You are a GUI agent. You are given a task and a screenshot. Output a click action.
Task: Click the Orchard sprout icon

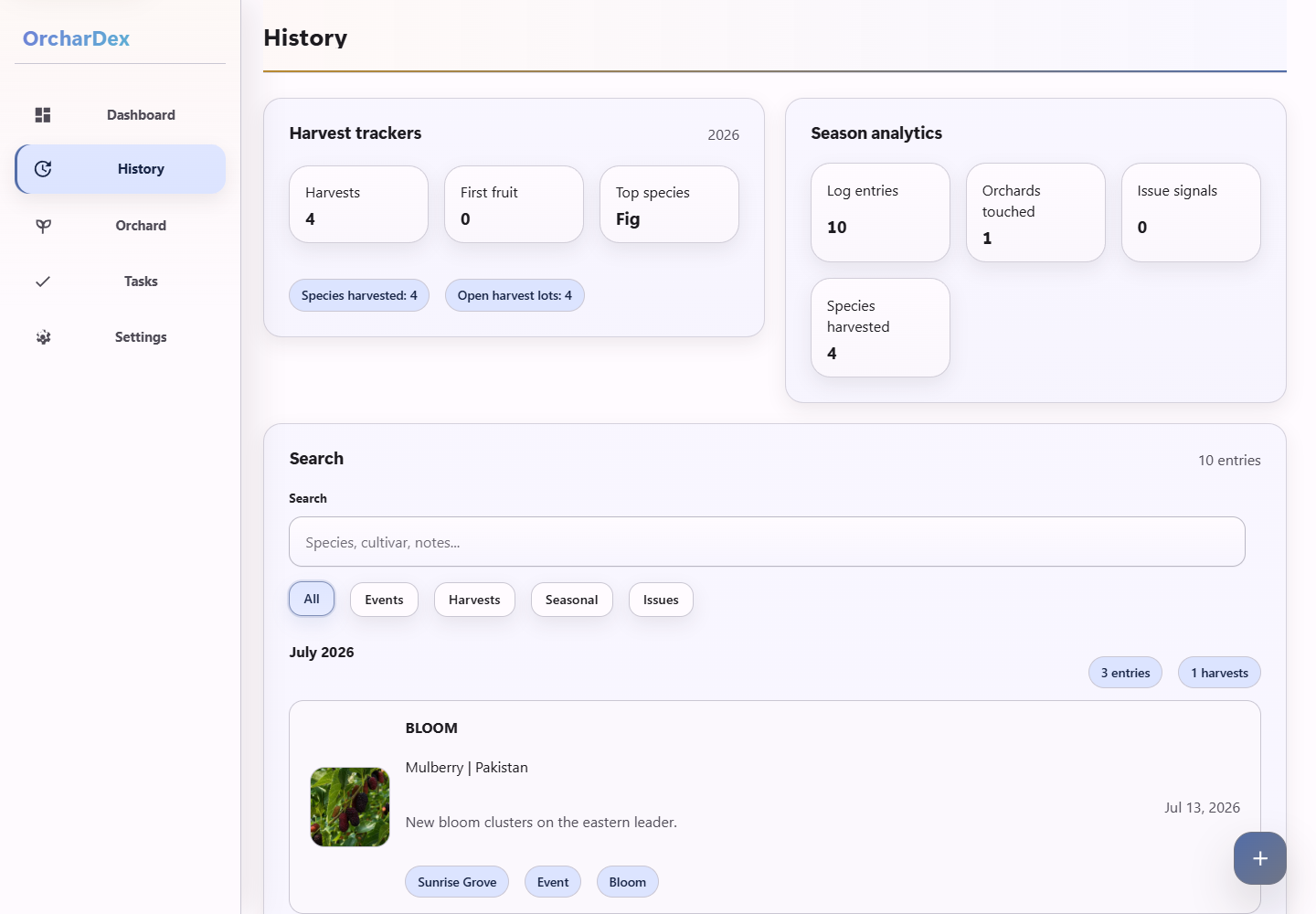click(43, 226)
